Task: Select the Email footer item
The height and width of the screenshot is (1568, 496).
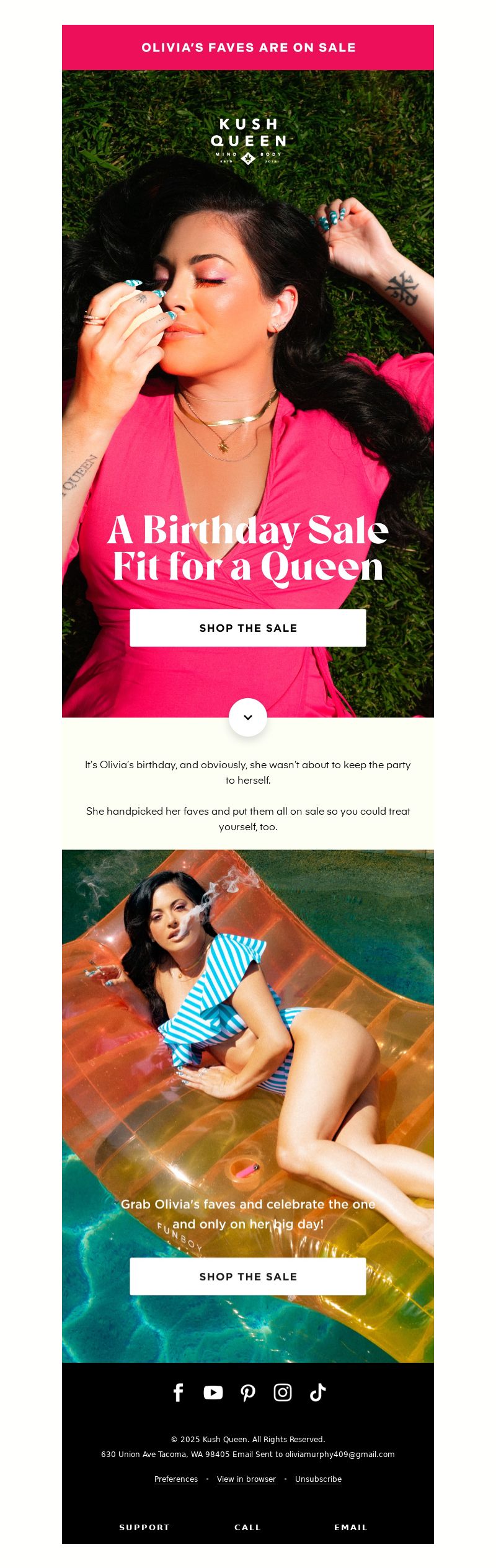Action: (x=351, y=1528)
